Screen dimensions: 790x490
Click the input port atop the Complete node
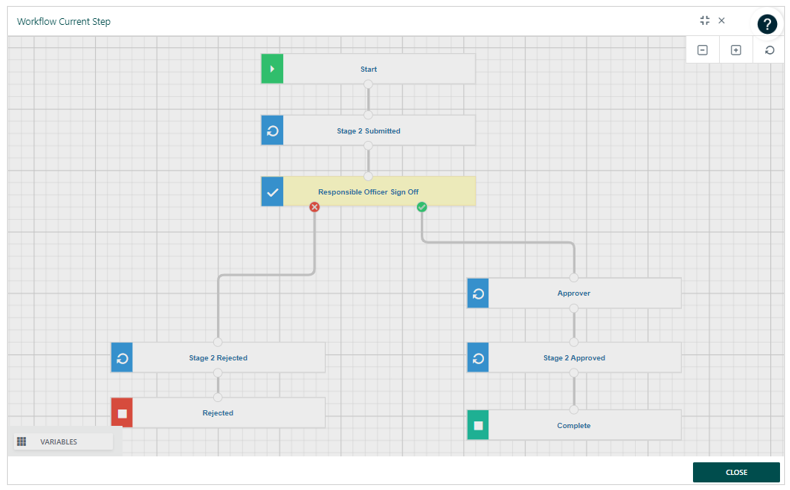[x=574, y=409]
